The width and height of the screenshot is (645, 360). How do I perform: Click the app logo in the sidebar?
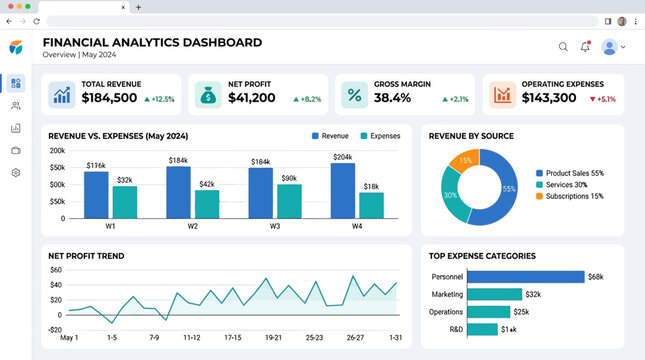[16, 47]
